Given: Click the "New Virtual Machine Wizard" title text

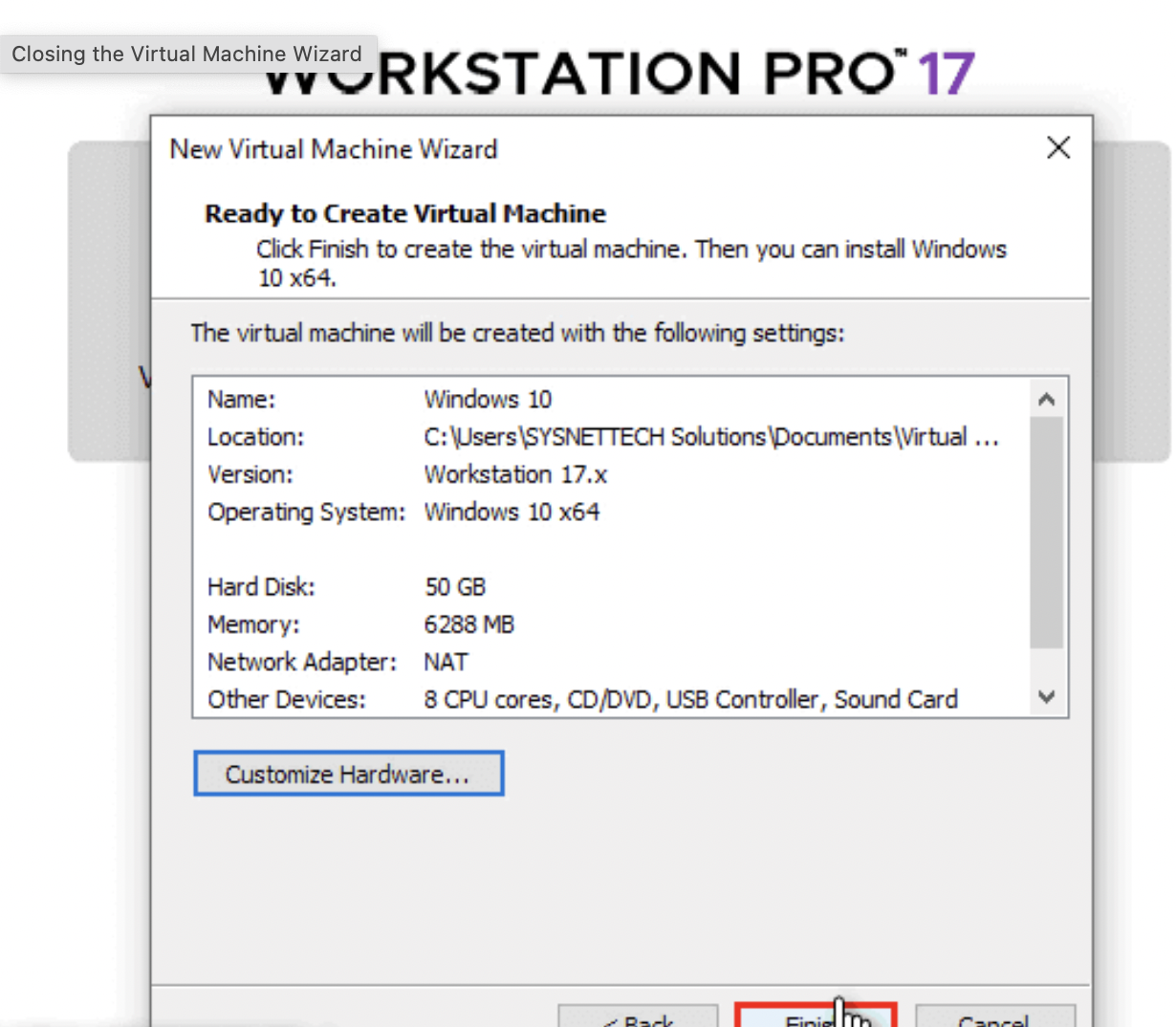Looking at the screenshot, I should coord(334,149).
